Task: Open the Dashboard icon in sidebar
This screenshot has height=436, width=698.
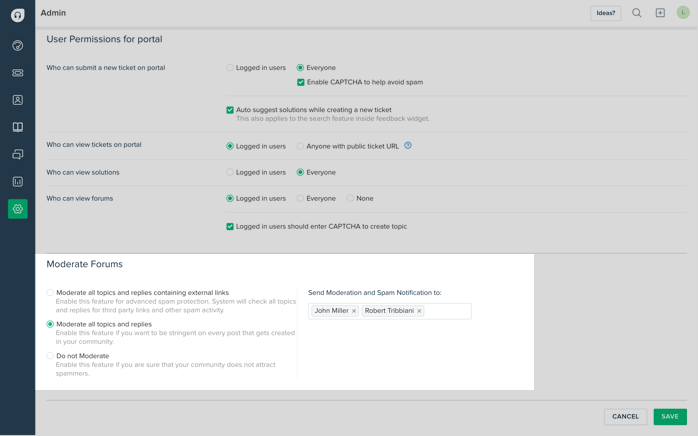Action: pos(18,46)
